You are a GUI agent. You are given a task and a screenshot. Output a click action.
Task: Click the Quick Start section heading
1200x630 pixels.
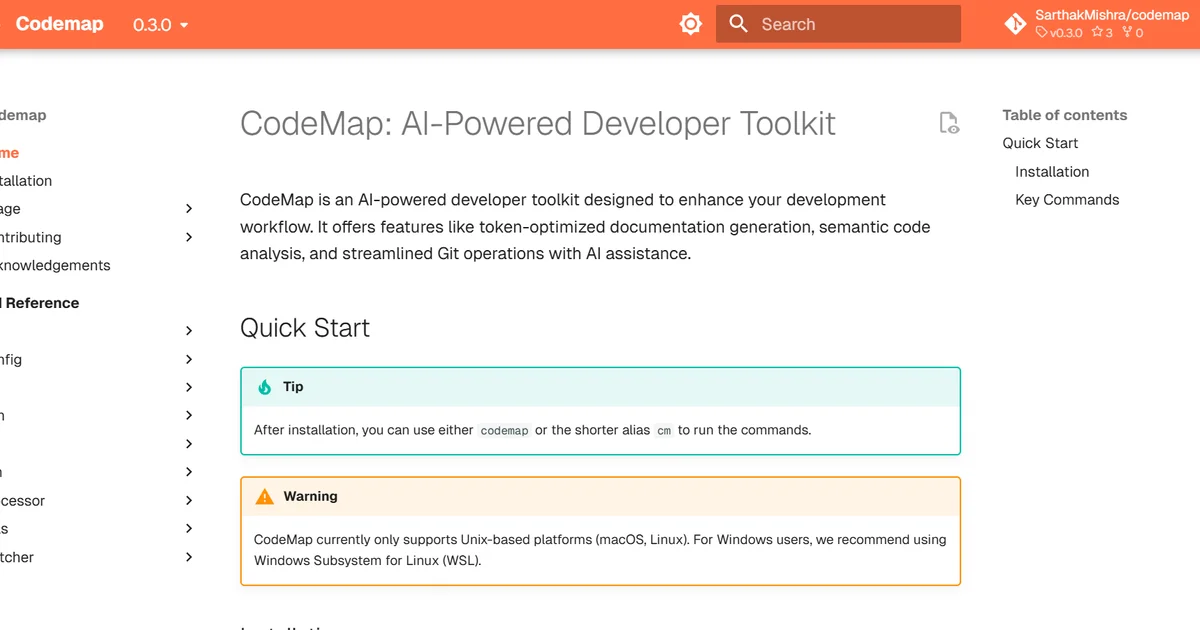click(305, 328)
